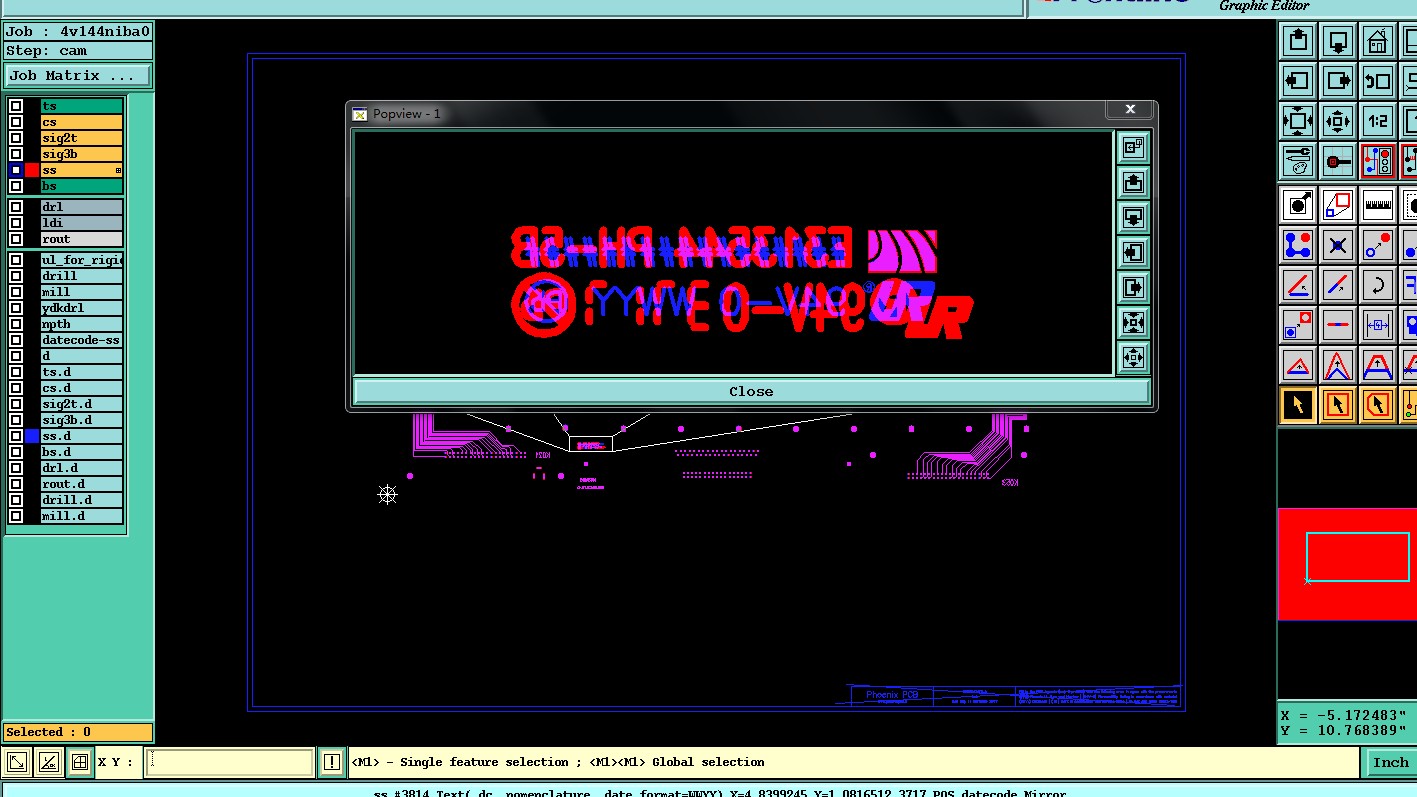The width and height of the screenshot is (1417, 797).
Task: Toggle display checkbox for layer rout
Action: (16, 239)
